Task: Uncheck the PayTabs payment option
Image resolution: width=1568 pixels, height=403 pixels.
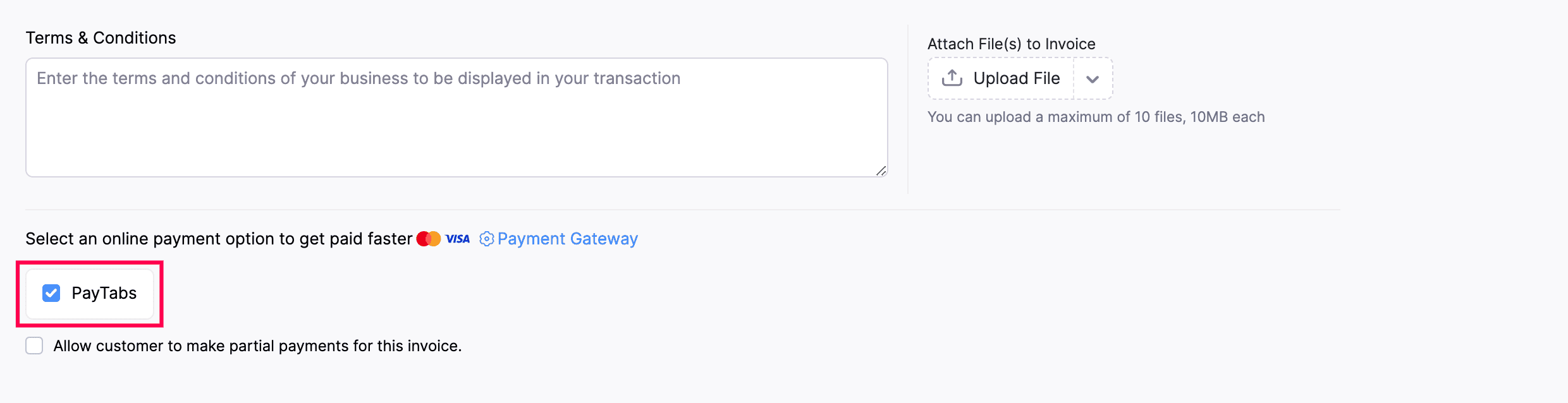Action: pyautogui.click(x=51, y=292)
